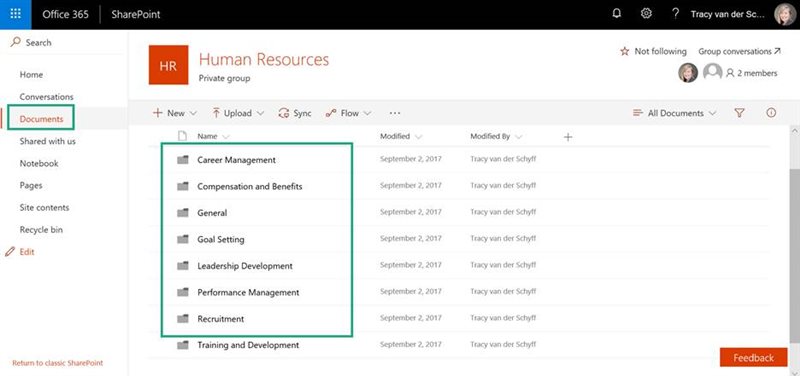800x376 pixels.
Task: Click the Compensation and Benefits folder icon
Action: click(183, 186)
